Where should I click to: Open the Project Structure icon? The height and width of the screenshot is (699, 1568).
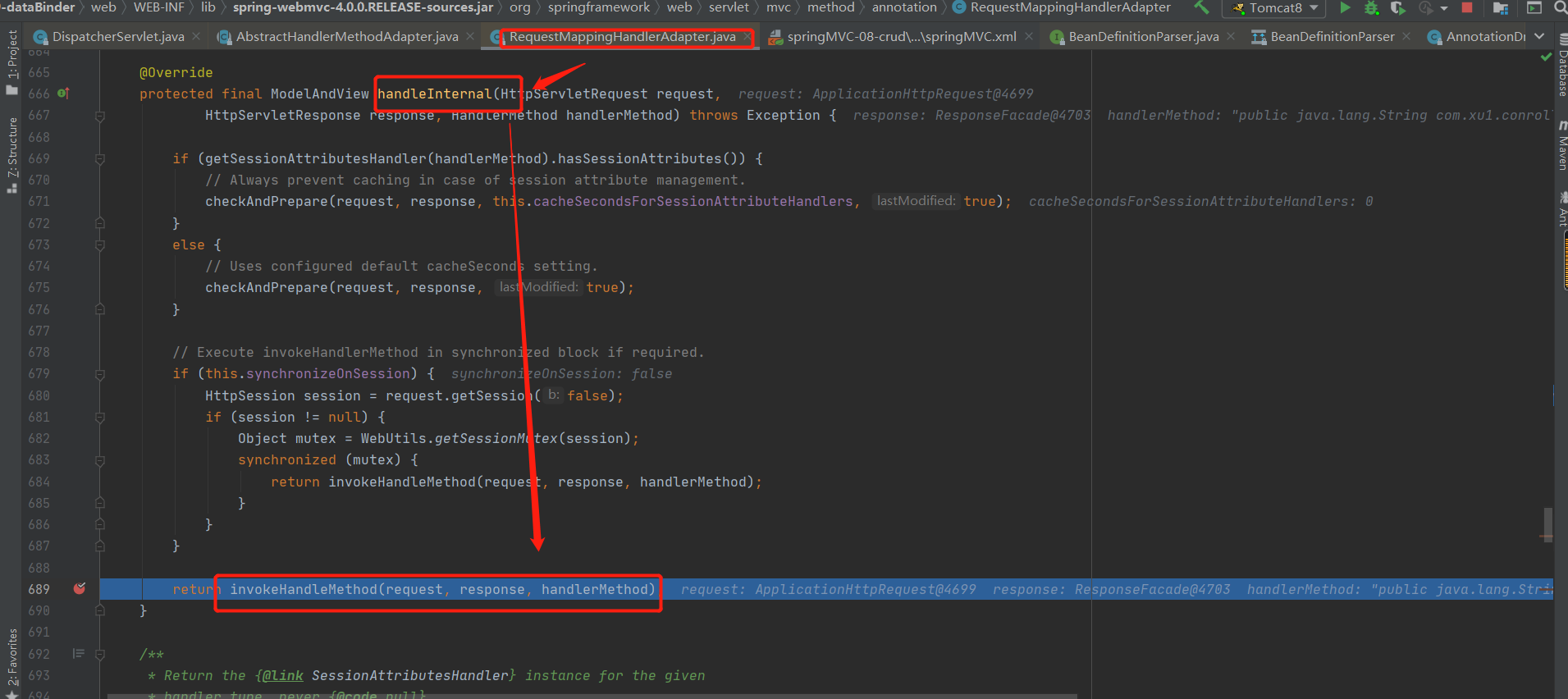click(1501, 8)
